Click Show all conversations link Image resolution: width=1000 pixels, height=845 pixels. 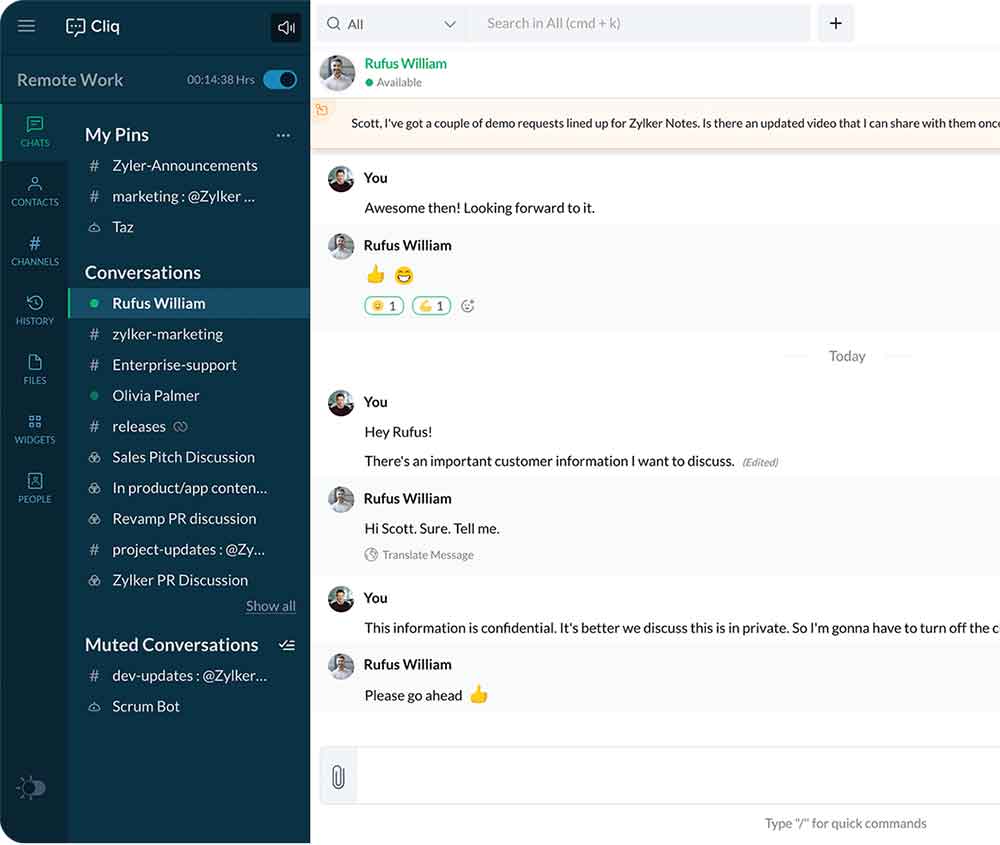(270, 606)
